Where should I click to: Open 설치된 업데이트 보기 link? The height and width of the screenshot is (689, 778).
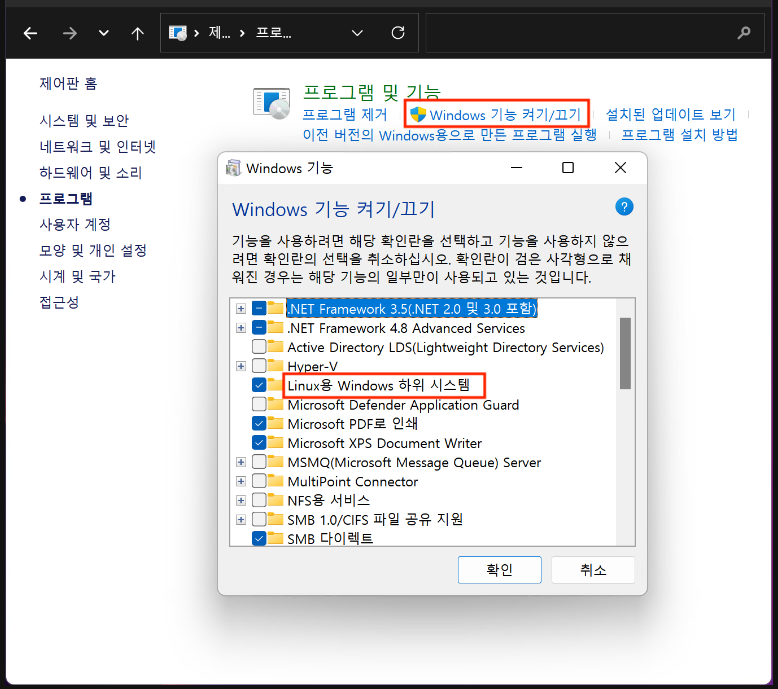pos(670,115)
